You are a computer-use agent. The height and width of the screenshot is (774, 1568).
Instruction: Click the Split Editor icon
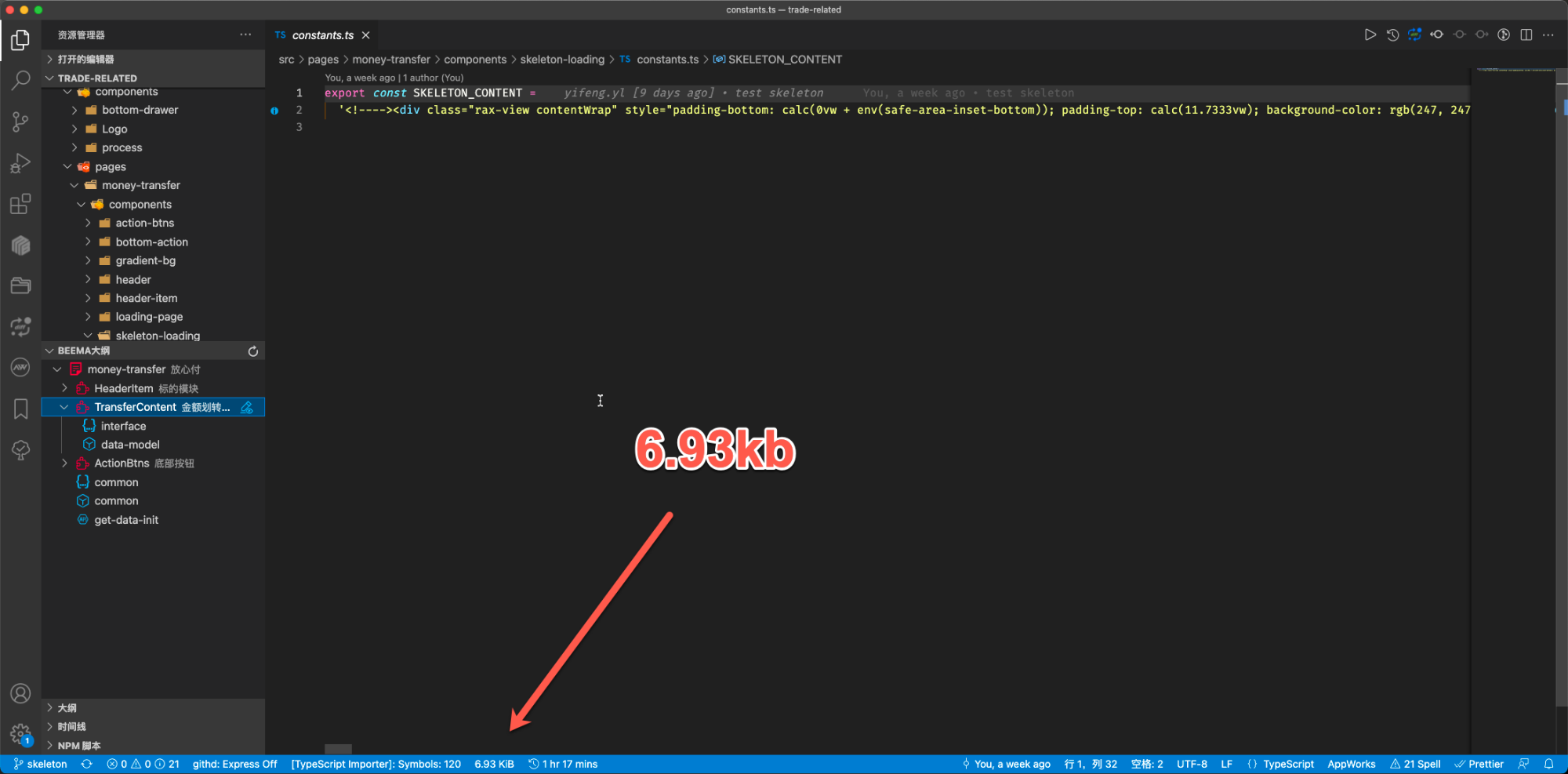(1526, 35)
